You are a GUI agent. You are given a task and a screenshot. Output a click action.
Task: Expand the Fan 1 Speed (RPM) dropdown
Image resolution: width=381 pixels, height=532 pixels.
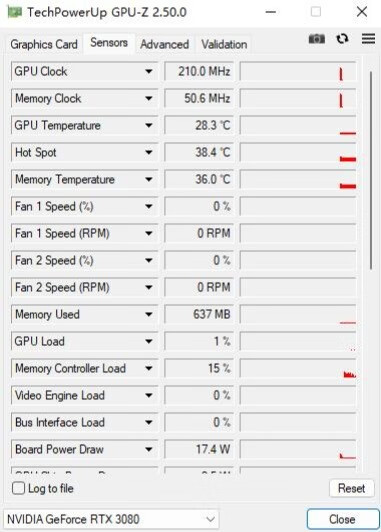click(149, 233)
